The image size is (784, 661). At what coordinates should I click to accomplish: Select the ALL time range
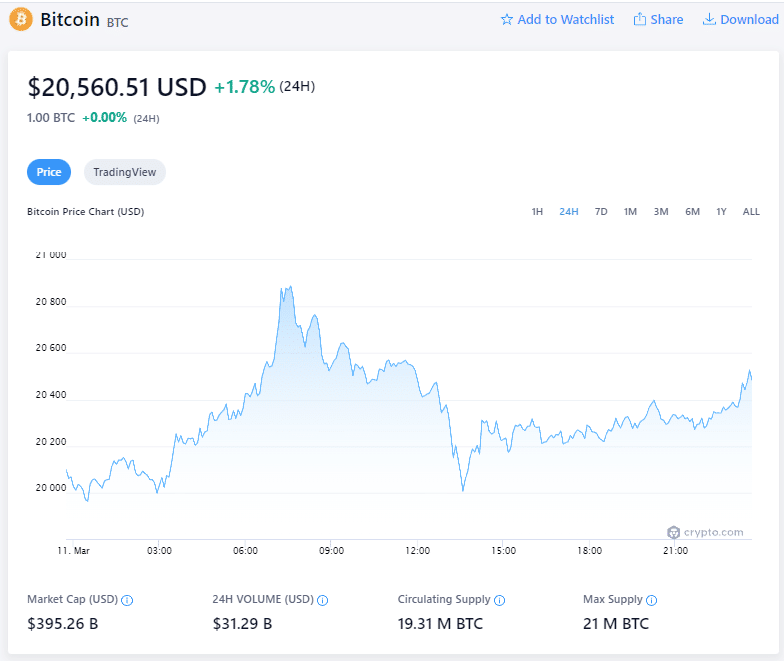[x=751, y=212]
